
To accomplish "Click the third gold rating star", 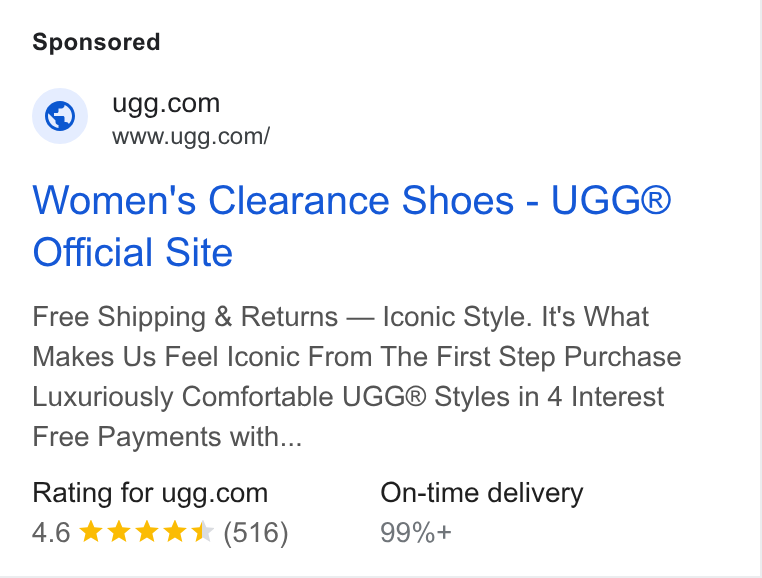I will click(x=146, y=531).
